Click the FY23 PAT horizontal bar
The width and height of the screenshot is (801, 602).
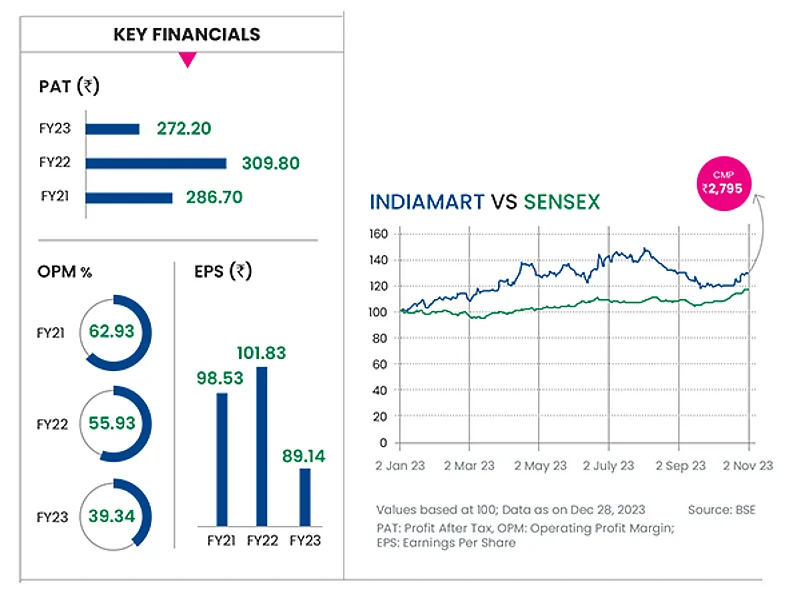tap(112, 129)
